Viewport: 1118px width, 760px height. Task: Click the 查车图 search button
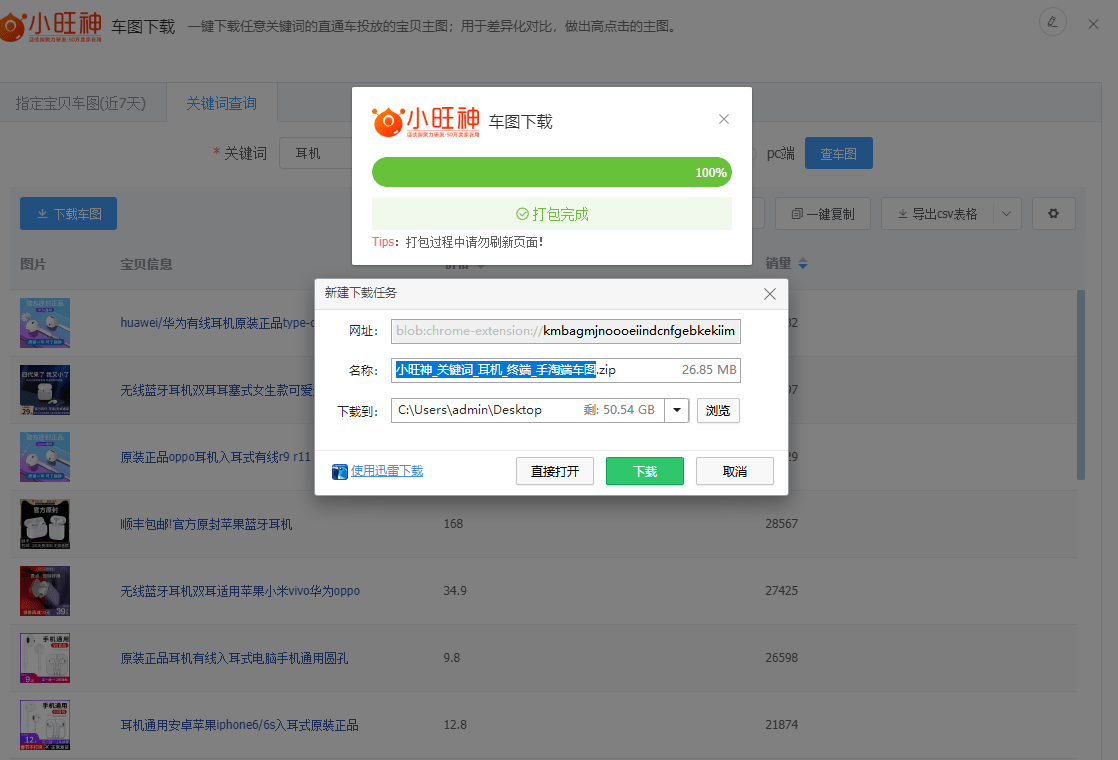pyautogui.click(x=838, y=153)
